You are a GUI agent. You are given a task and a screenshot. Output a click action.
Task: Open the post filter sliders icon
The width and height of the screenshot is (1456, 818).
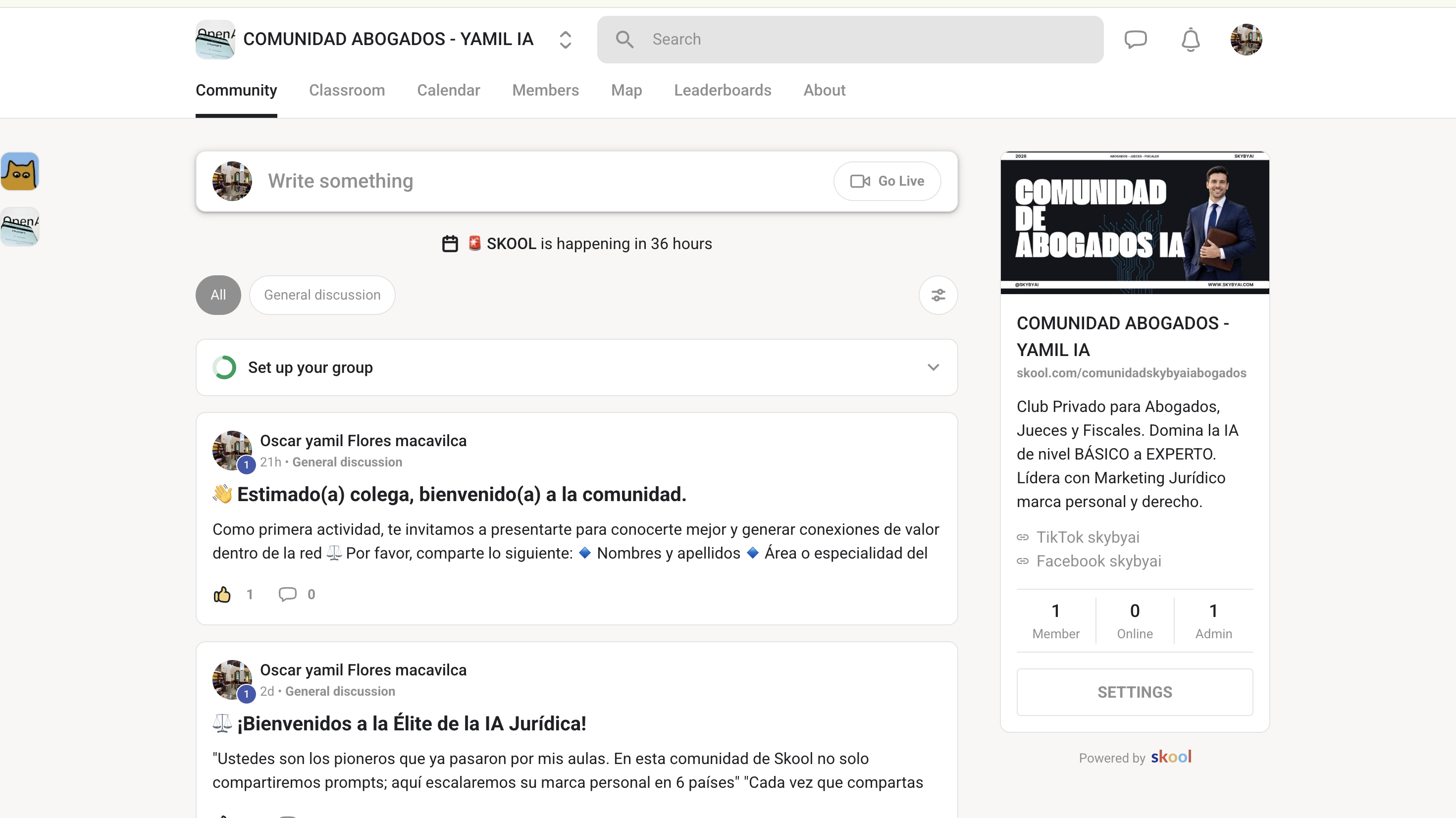pos(937,295)
